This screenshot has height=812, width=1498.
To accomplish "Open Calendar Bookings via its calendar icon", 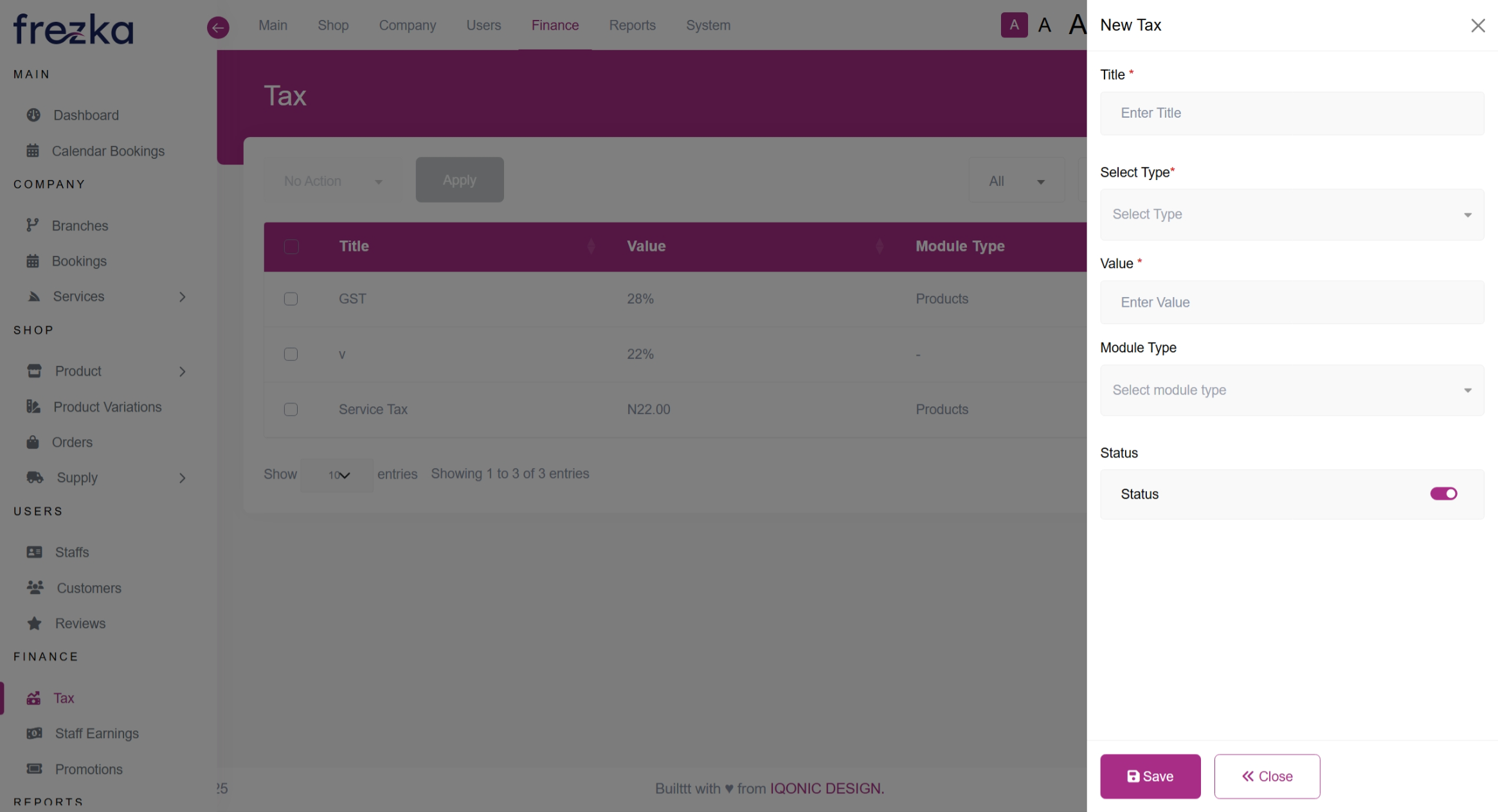I will pyautogui.click(x=33, y=151).
